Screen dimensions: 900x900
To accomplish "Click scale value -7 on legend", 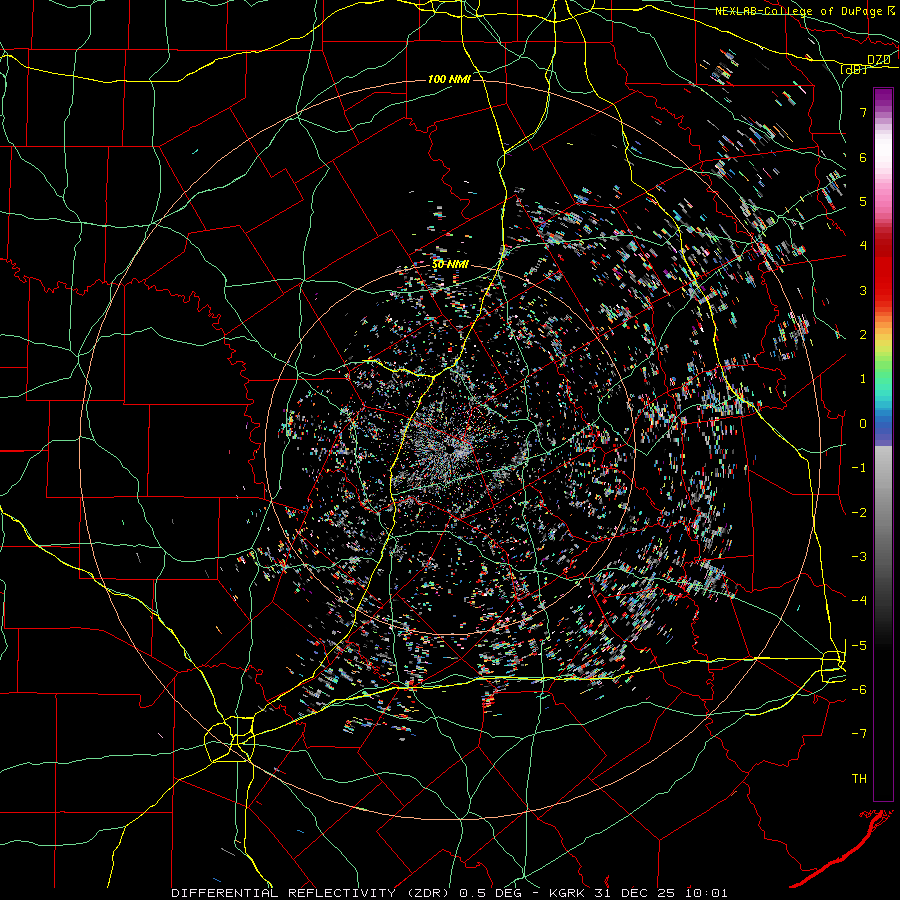I will pyautogui.click(x=859, y=734).
